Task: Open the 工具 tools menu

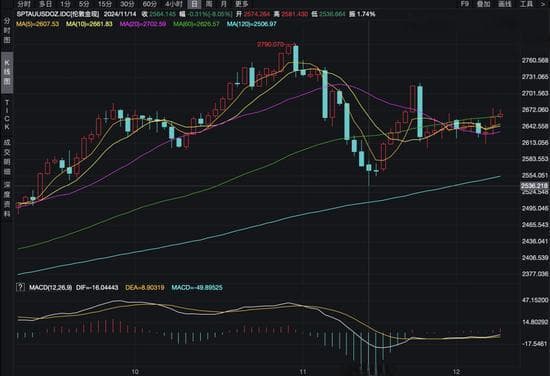Action: click(x=526, y=4)
